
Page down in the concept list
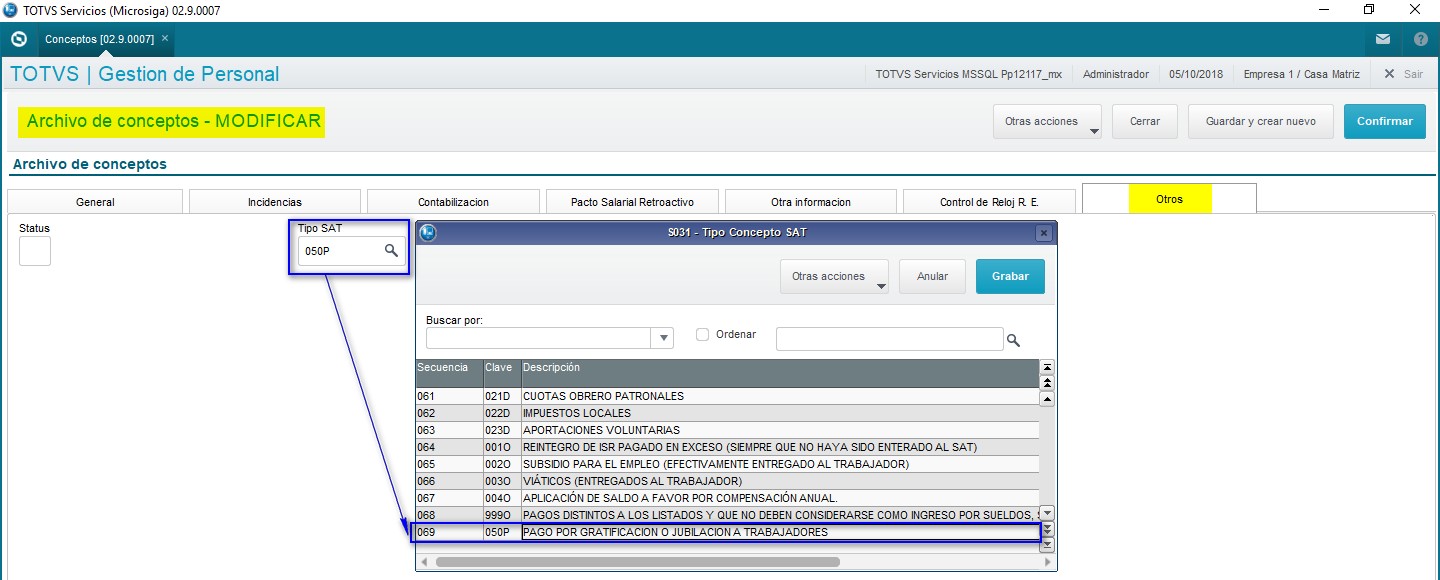pyautogui.click(x=1047, y=529)
